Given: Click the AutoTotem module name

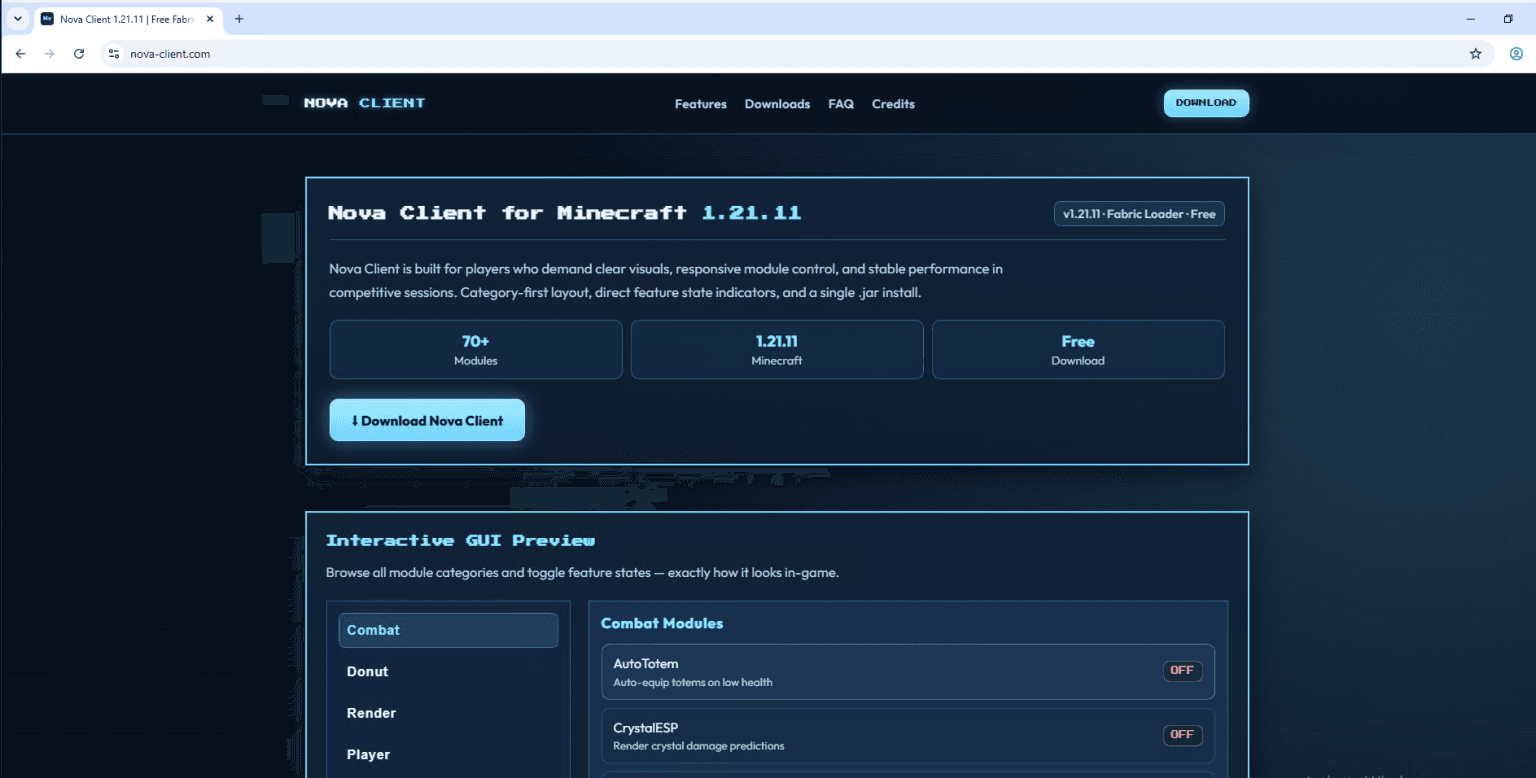Looking at the screenshot, I should pyautogui.click(x=646, y=664).
